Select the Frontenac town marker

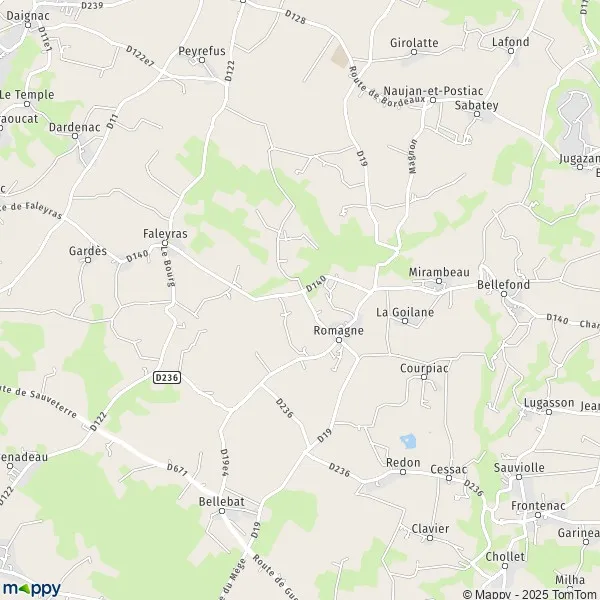tap(538, 515)
